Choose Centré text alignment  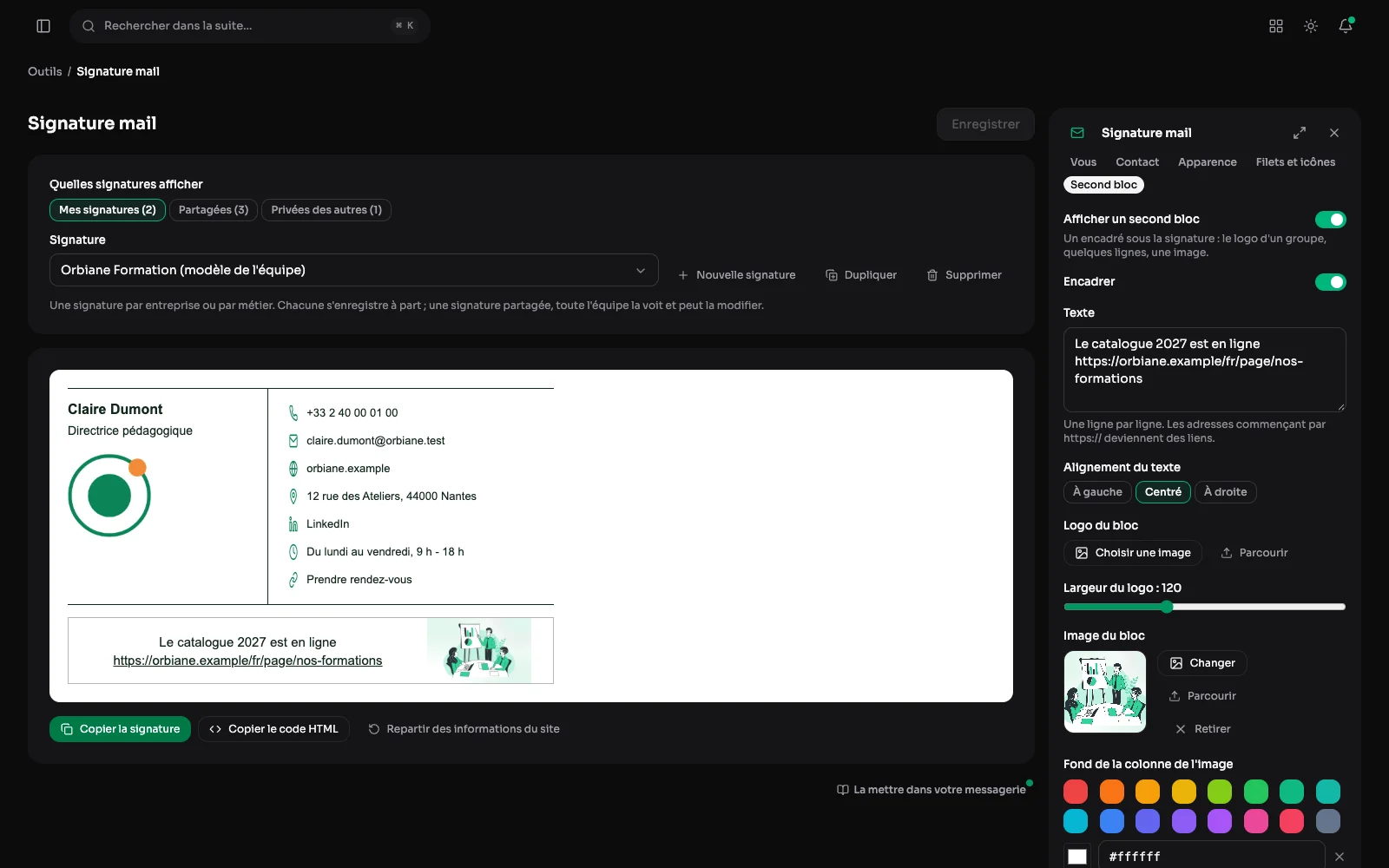point(1163,492)
